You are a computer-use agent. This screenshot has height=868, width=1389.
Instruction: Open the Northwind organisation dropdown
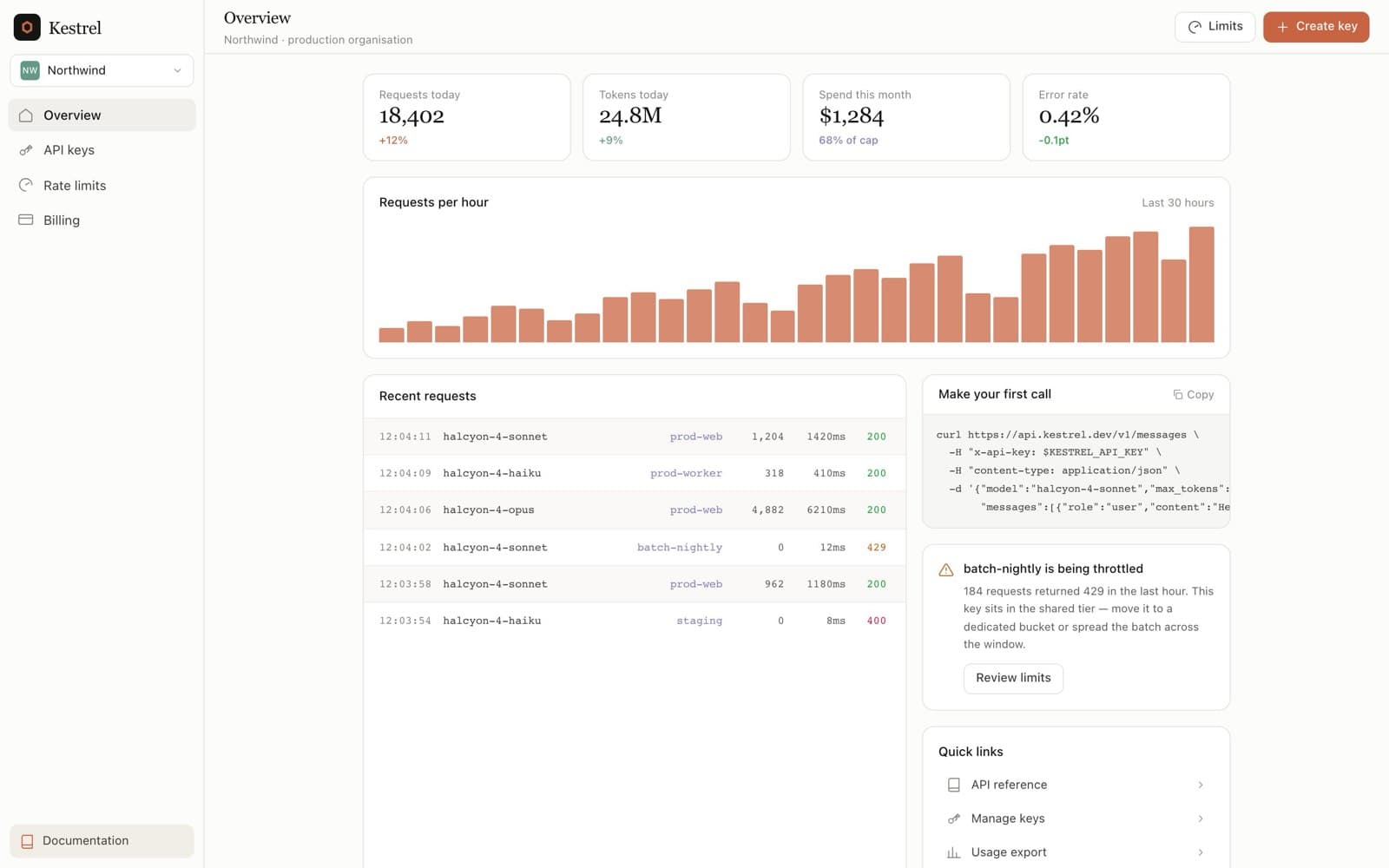[102, 70]
